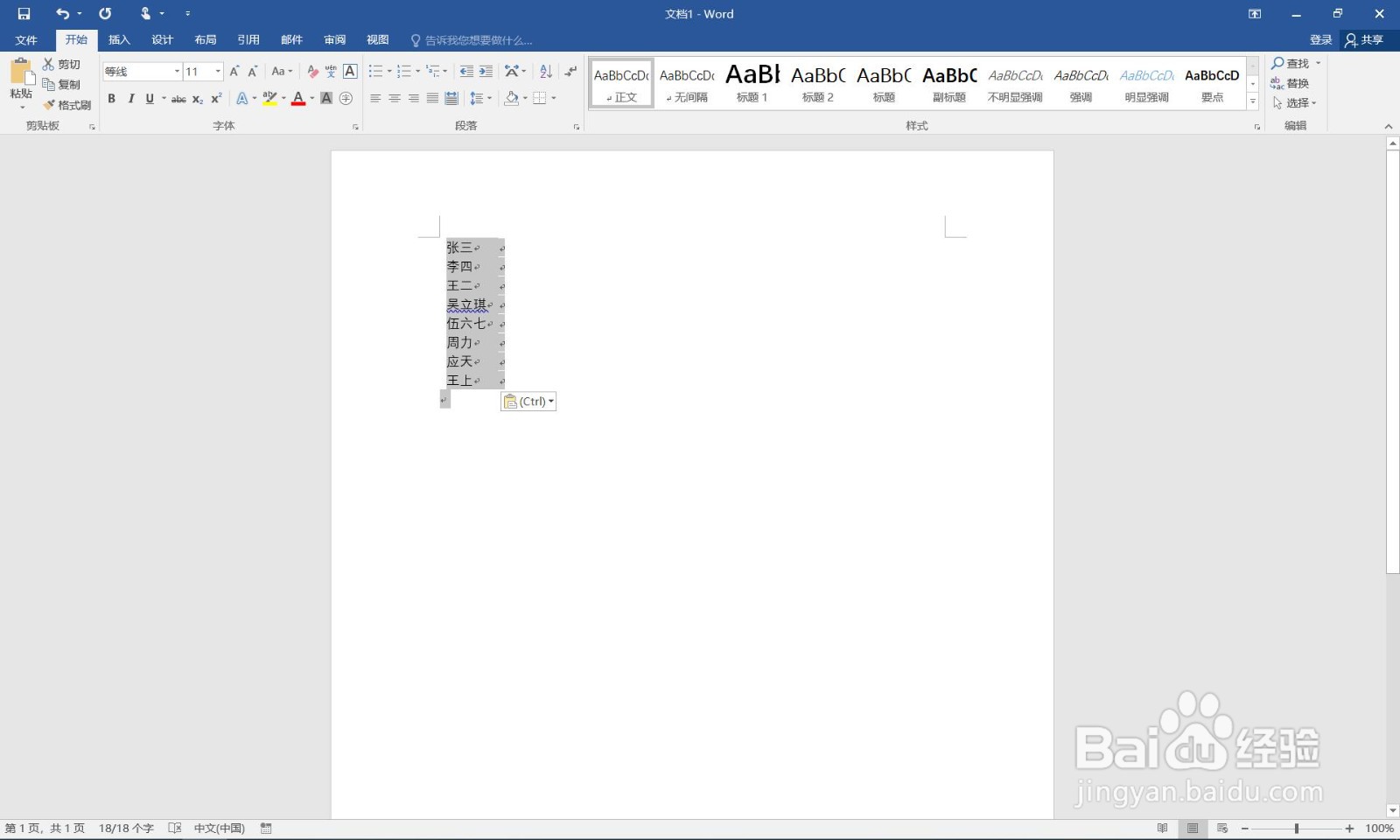
Task: Click the distributed alignment icon
Action: [451, 99]
